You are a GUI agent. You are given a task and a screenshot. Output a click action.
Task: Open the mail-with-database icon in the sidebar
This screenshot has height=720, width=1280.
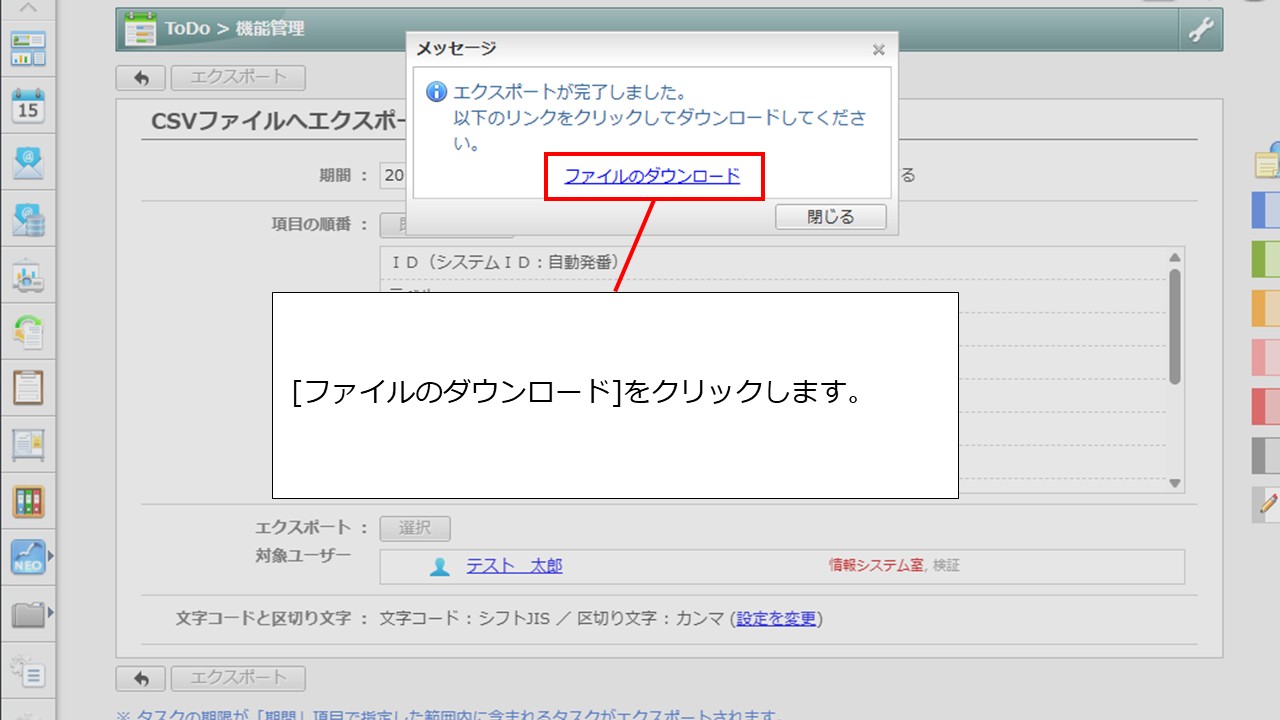tap(28, 218)
